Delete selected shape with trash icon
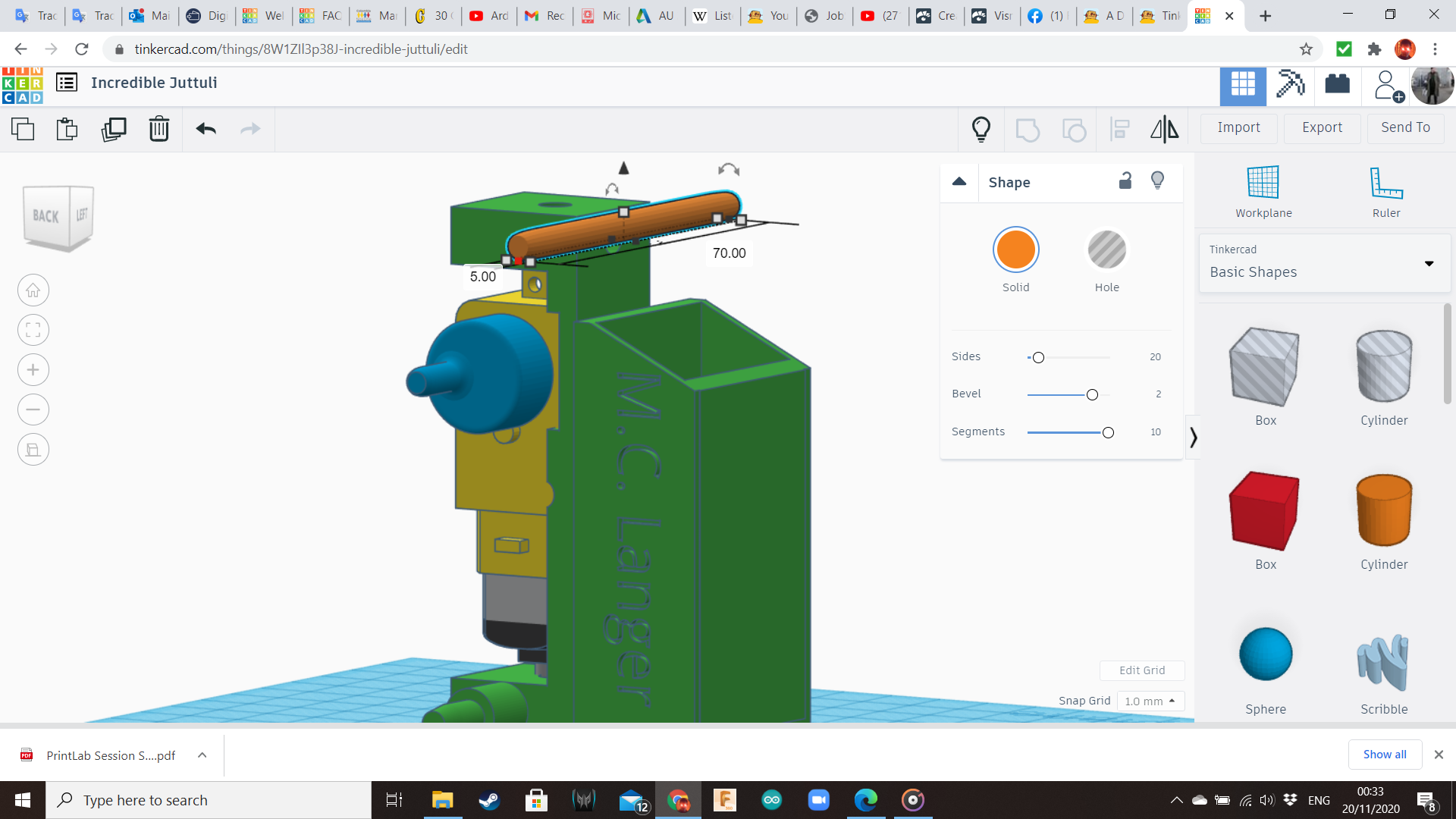The image size is (1456, 819). [x=158, y=129]
